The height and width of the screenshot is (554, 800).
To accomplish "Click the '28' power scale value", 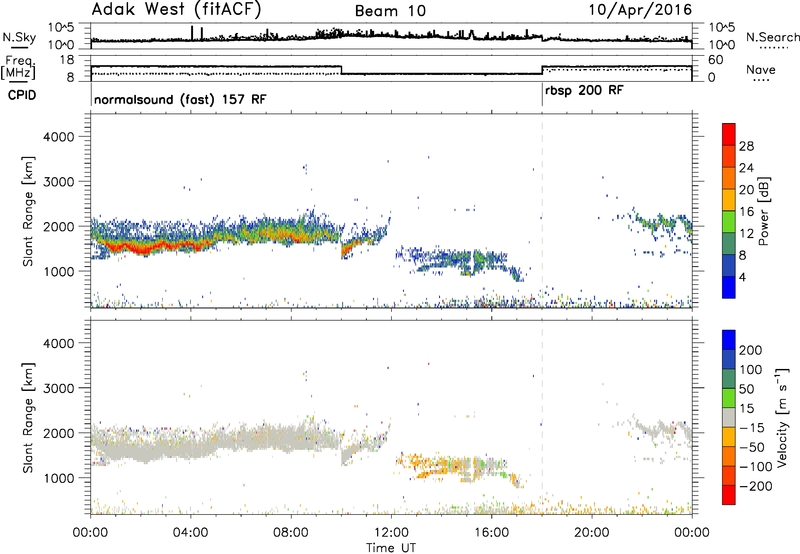I will click(x=746, y=146).
